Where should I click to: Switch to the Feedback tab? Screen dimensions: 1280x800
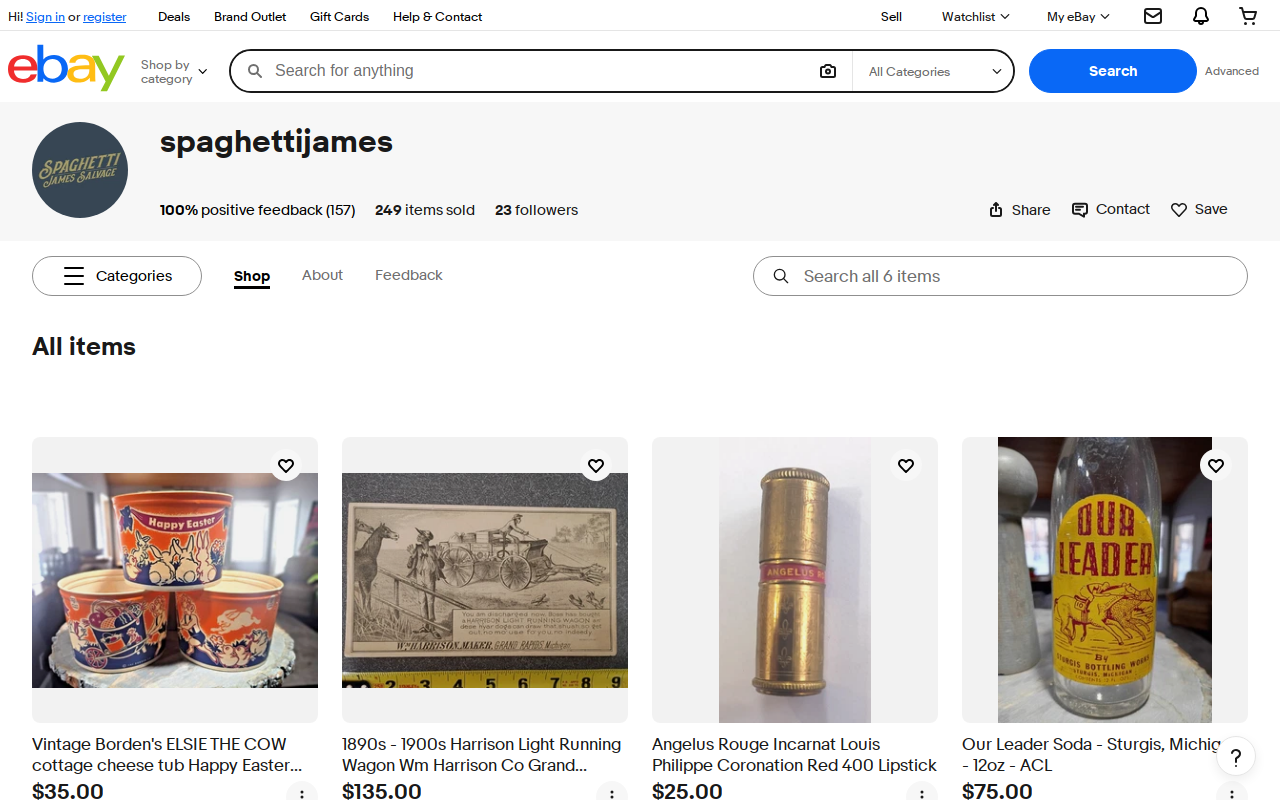pyautogui.click(x=409, y=275)
